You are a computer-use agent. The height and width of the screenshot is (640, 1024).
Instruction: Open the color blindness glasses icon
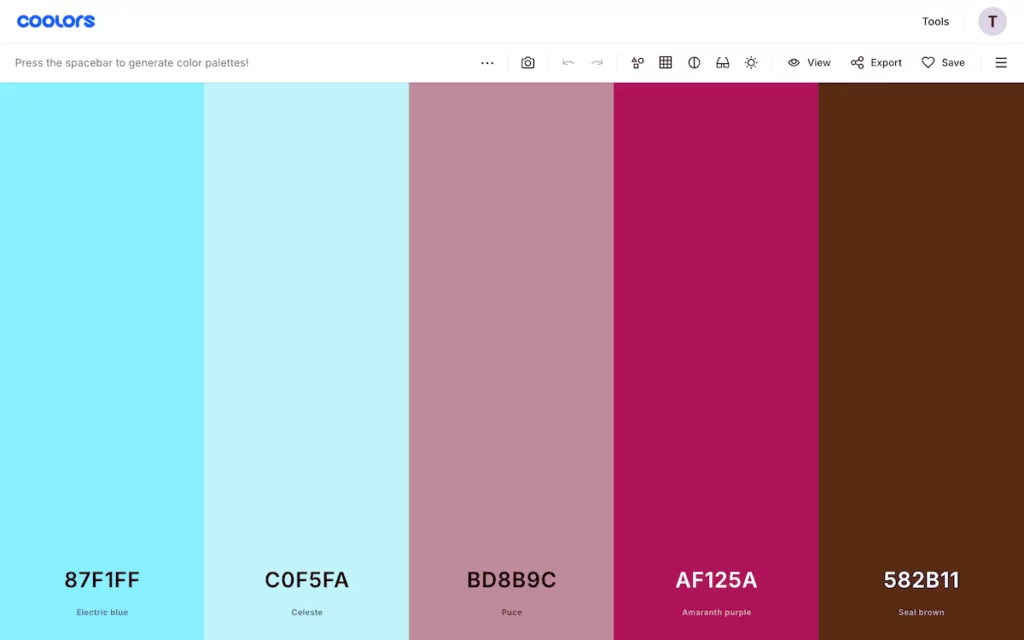pos(722,63)
